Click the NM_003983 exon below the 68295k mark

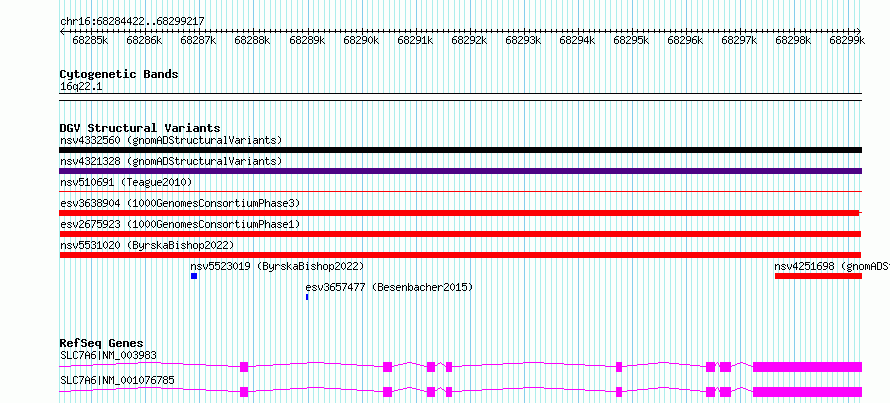coord(619,367)
